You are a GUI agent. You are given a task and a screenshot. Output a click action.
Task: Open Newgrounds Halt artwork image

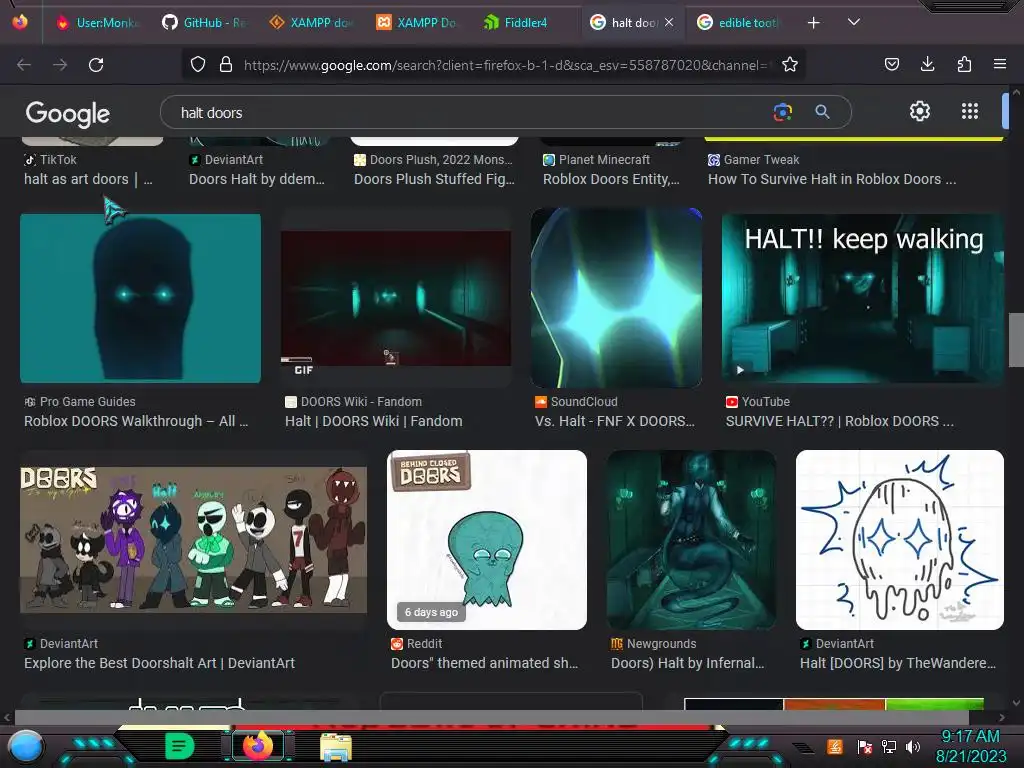[691, 539]
